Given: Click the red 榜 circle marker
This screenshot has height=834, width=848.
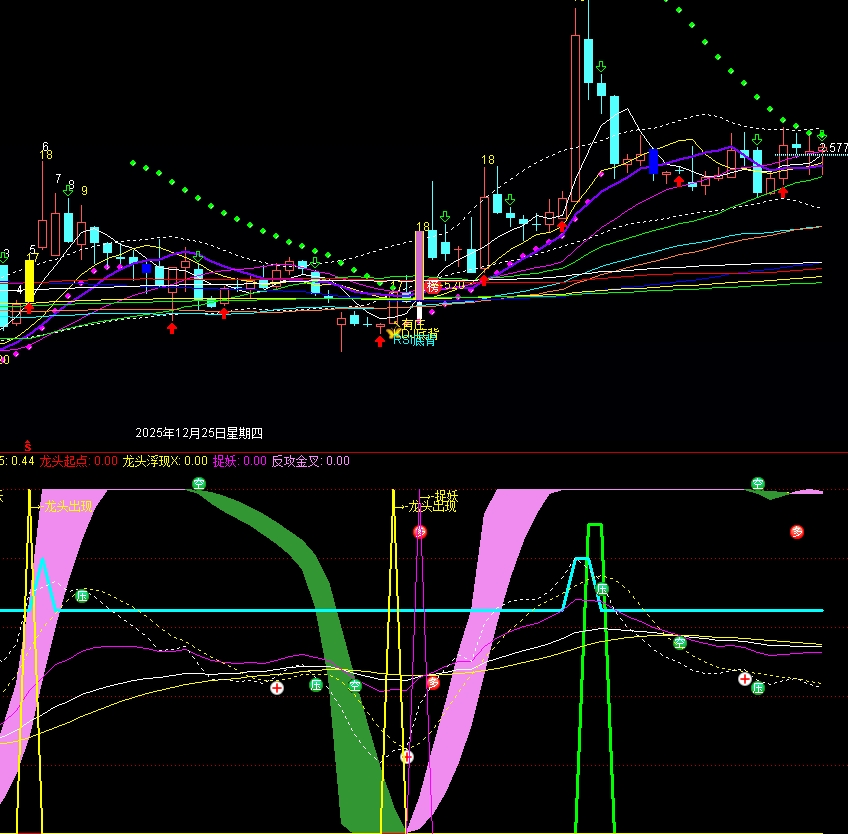Looking at the screenshot, I should (432, 286).
